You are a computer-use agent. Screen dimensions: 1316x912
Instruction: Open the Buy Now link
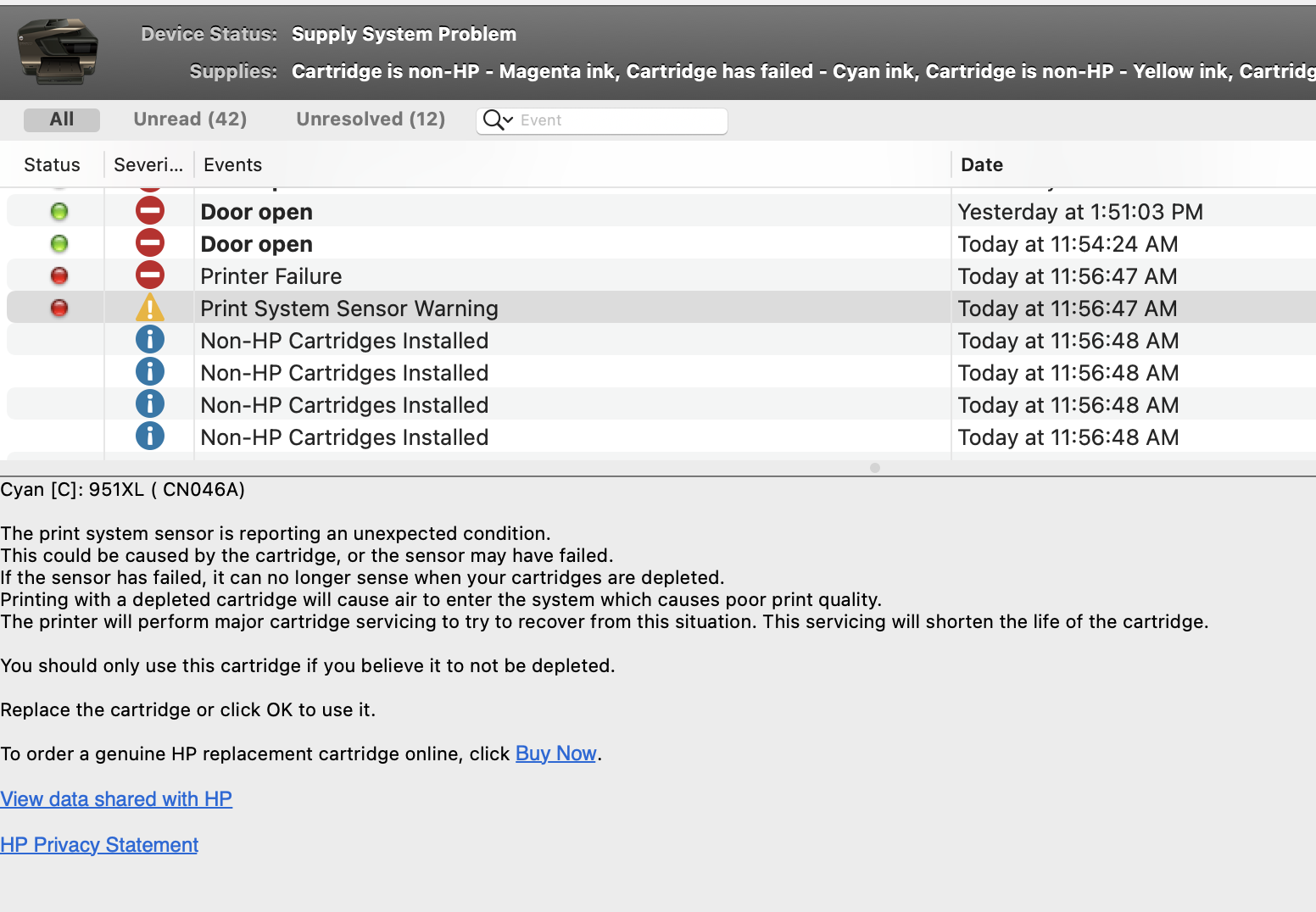coord(555,753)
